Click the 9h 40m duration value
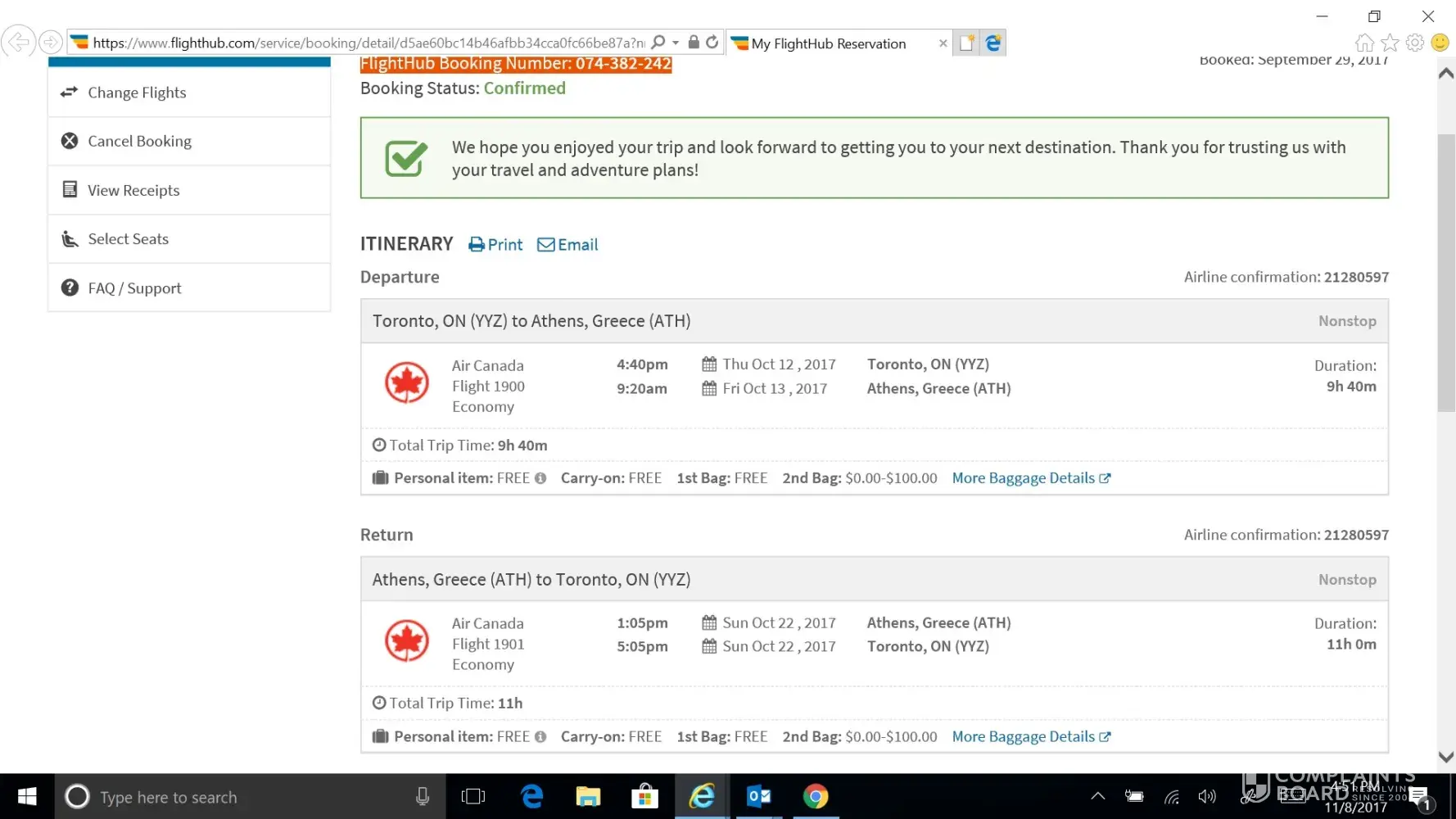Image resolution: width=1456 pixels, height=819 pixels. [x=1351, y=387]
